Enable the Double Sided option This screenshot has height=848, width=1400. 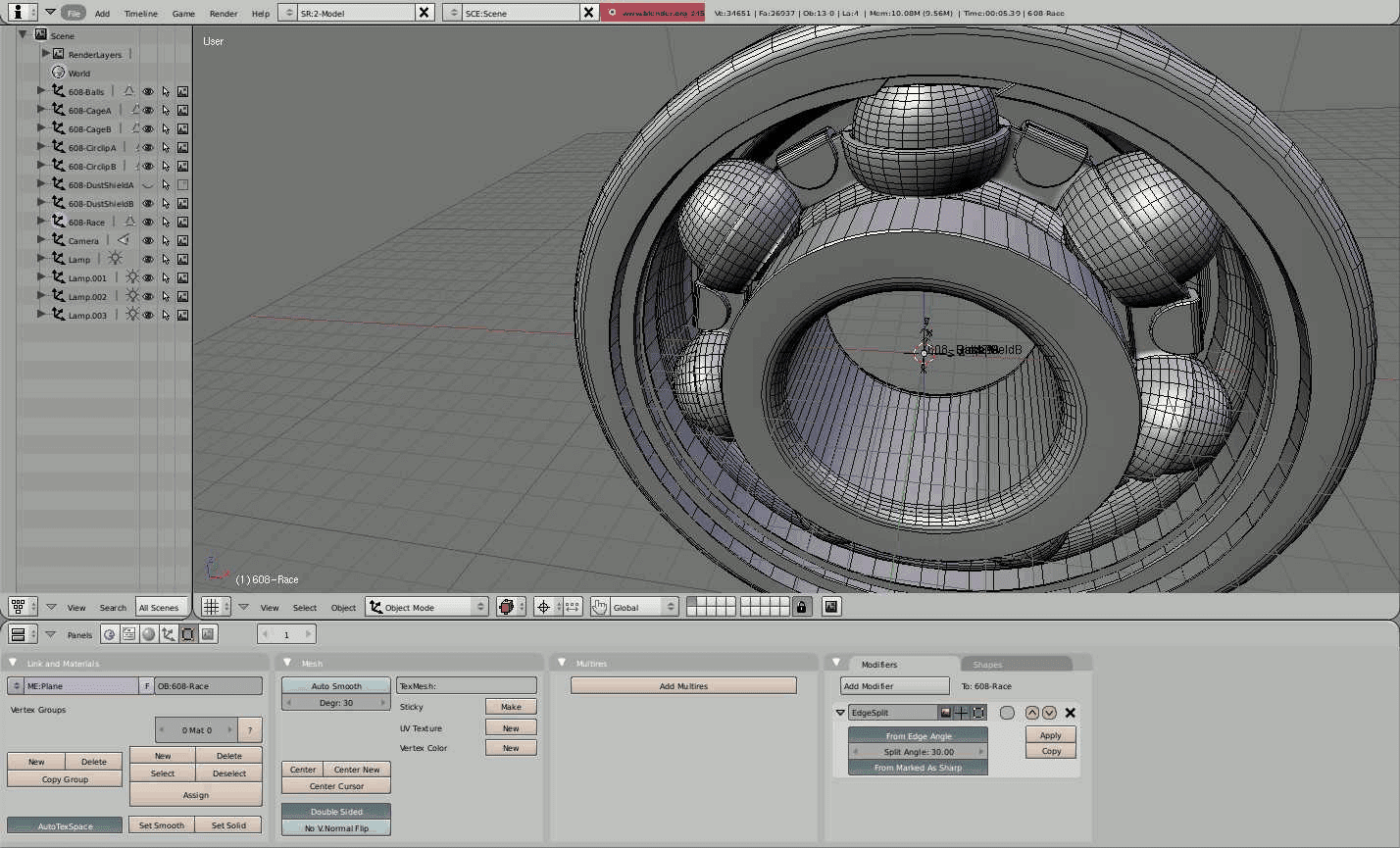click(x=335, y=811)
